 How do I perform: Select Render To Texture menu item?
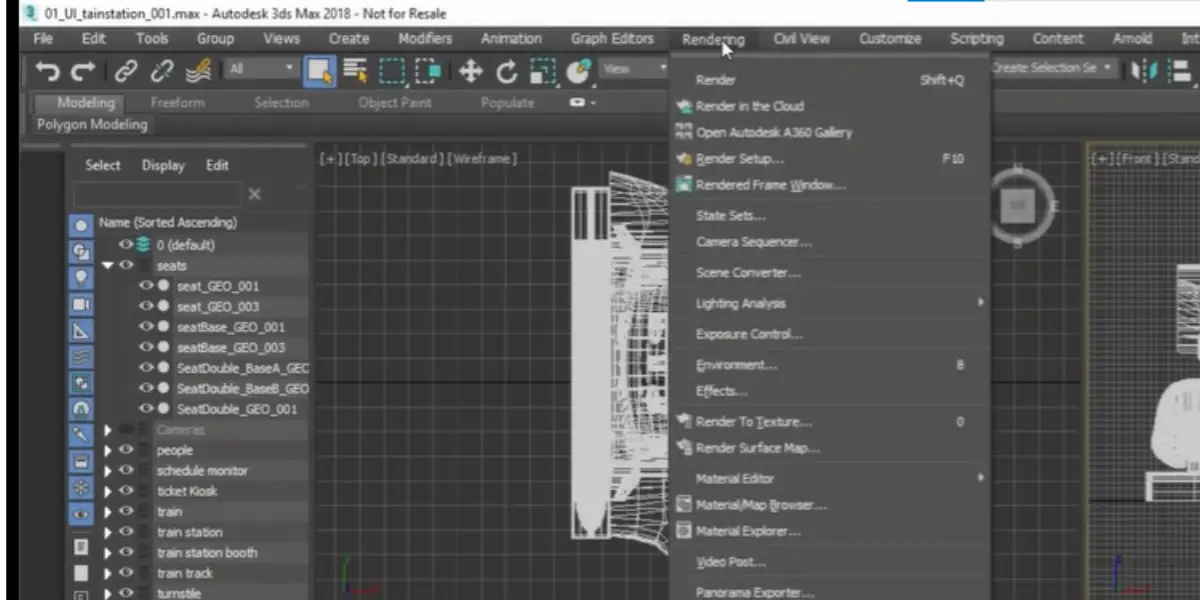pyautogui.click(x=754, y=422)
